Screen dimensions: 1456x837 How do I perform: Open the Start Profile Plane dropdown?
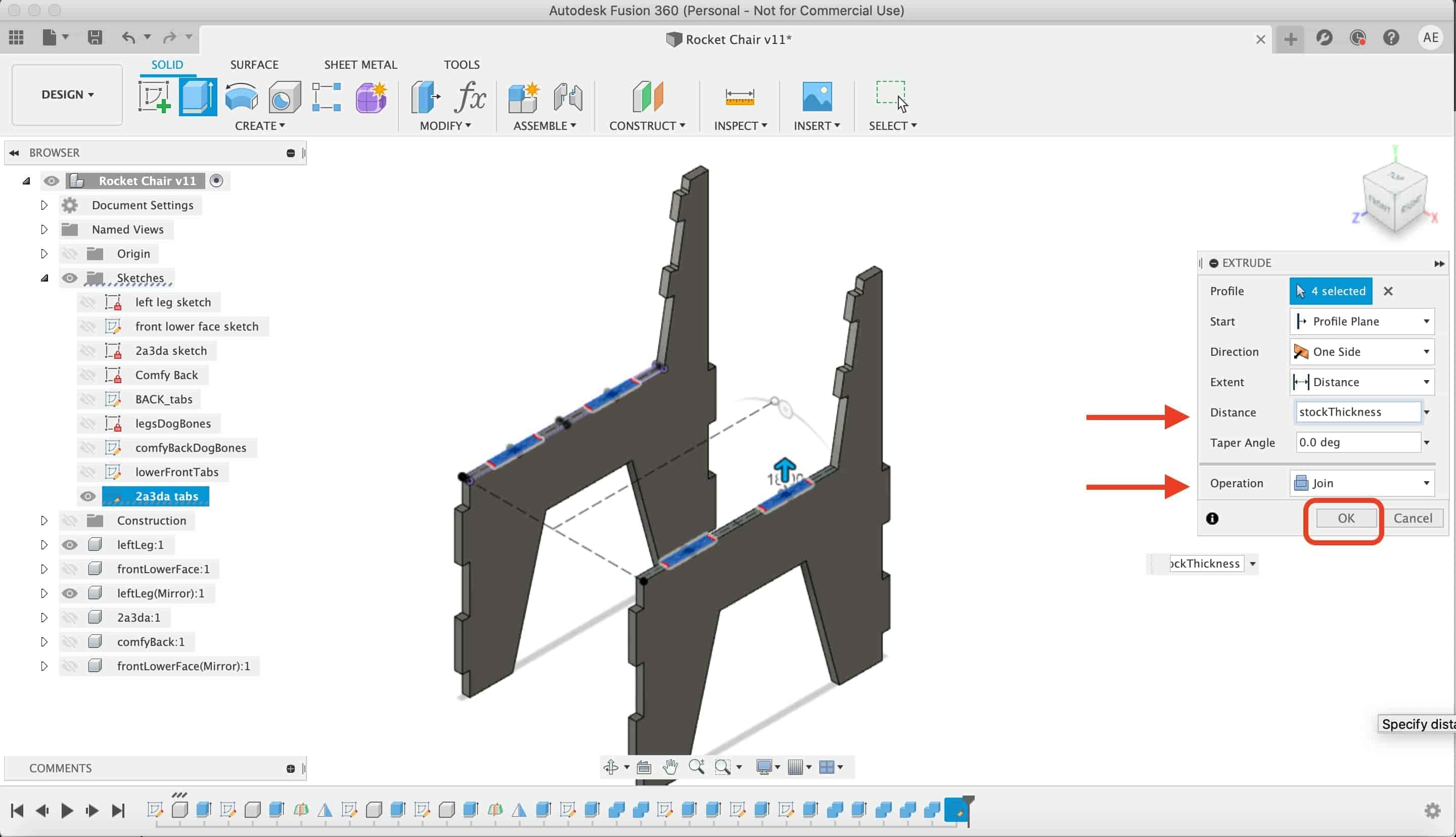click(x=1362, y=321)
